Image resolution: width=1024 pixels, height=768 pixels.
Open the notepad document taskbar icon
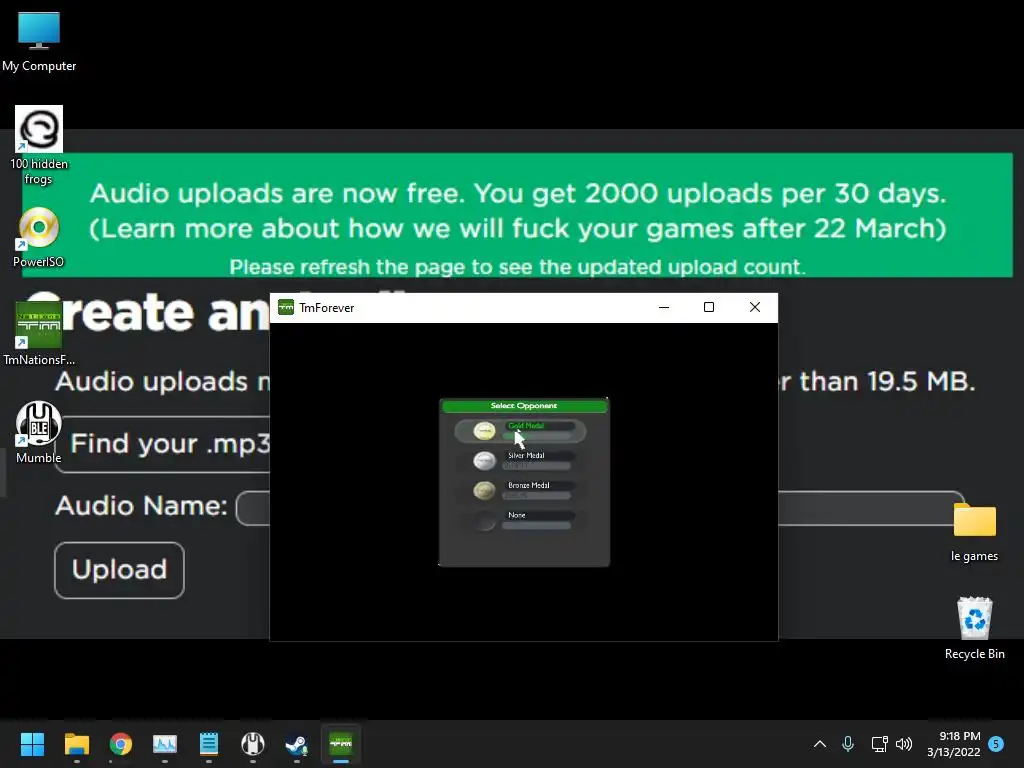(x=208, y=744)
